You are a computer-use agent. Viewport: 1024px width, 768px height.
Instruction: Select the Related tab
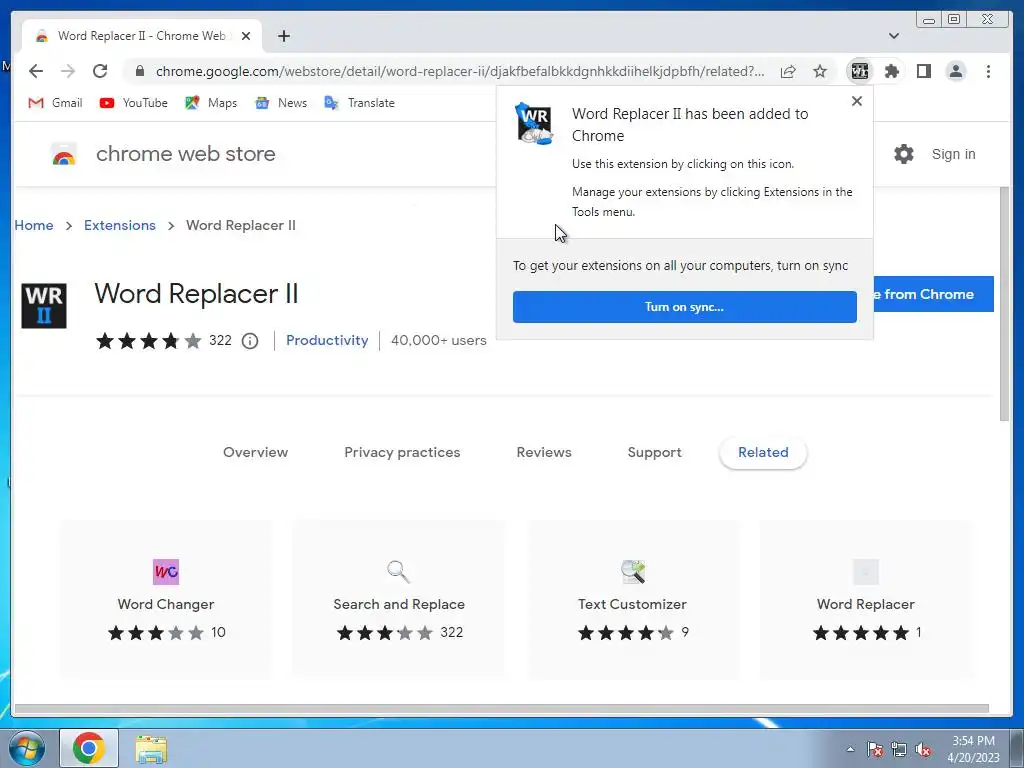tap(763, 453)
